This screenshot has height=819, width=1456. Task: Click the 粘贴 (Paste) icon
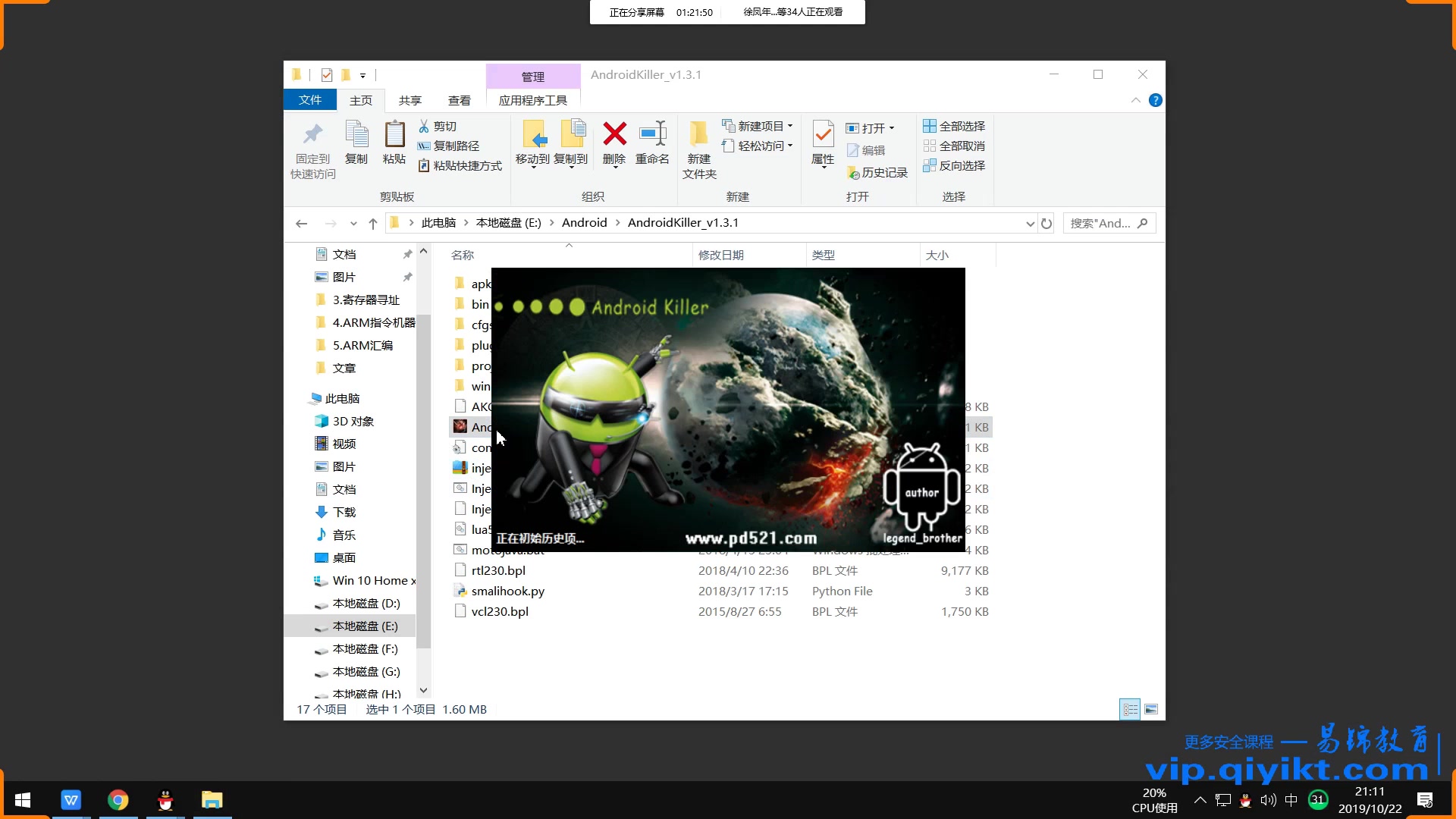coord(394,144)
